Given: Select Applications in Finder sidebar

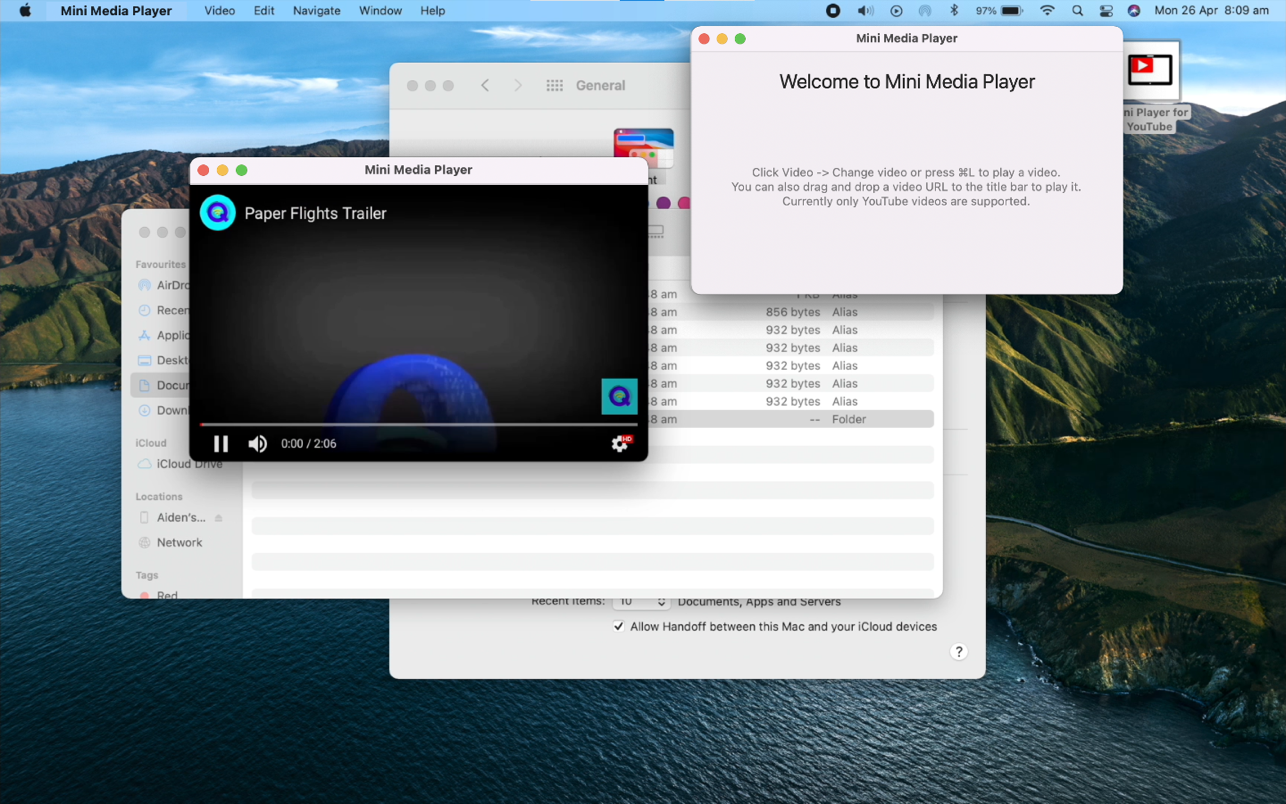Looking at the screenshot, I should point(163,335).
